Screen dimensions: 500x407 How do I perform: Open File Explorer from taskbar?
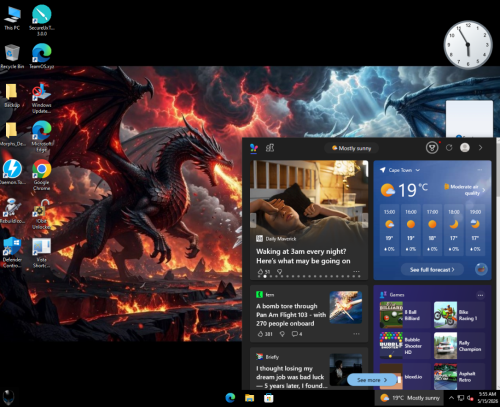tap(249, 398)
